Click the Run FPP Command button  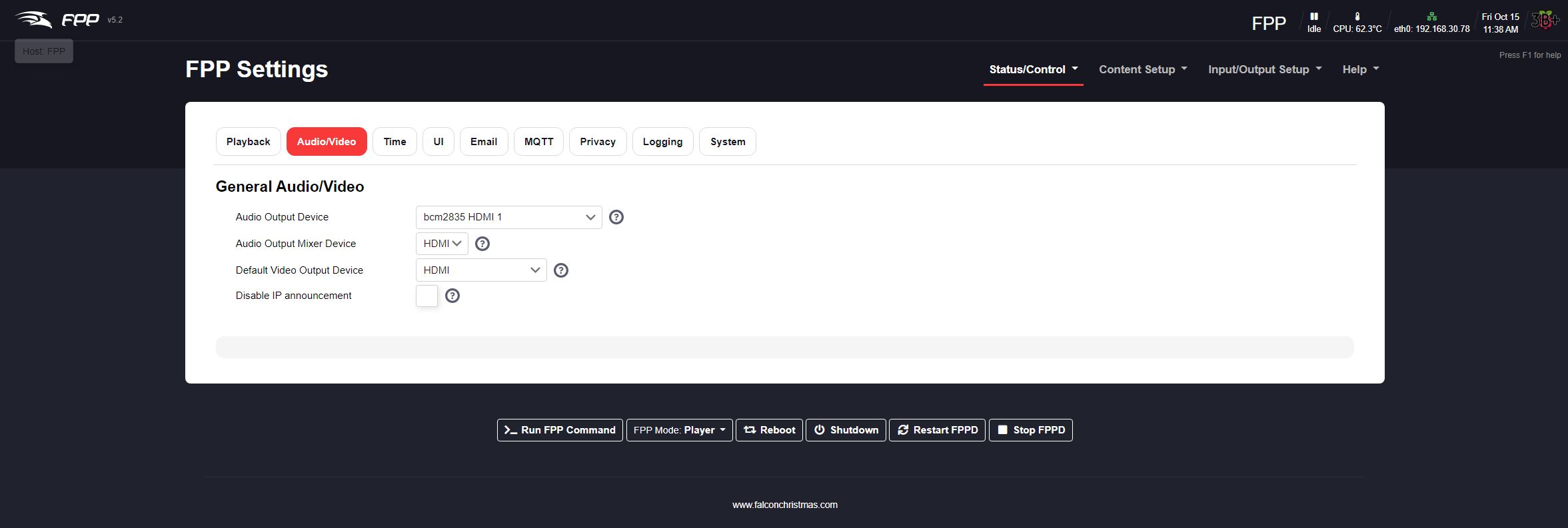click(x=560, y=430)
